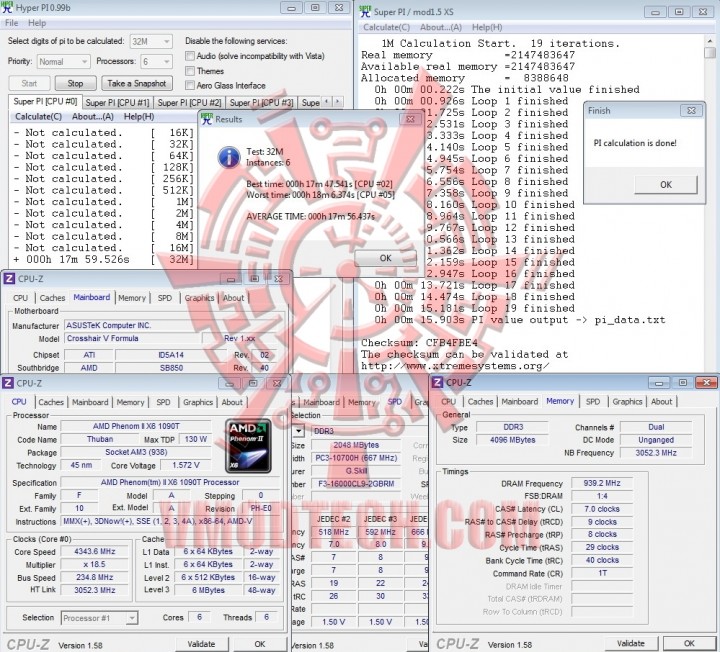
Task: Click the CPU-Z processor window title icon
Action: [x=8, y=383]
